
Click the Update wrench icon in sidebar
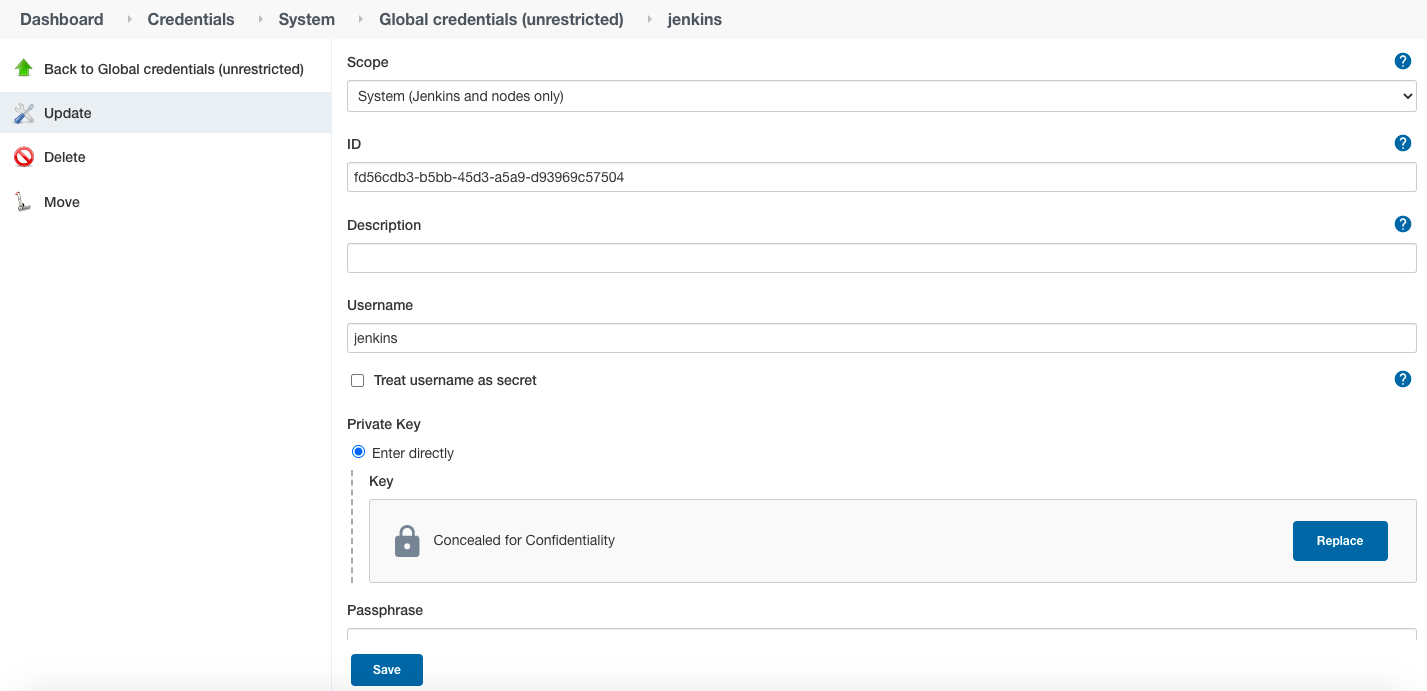[24, 113]
